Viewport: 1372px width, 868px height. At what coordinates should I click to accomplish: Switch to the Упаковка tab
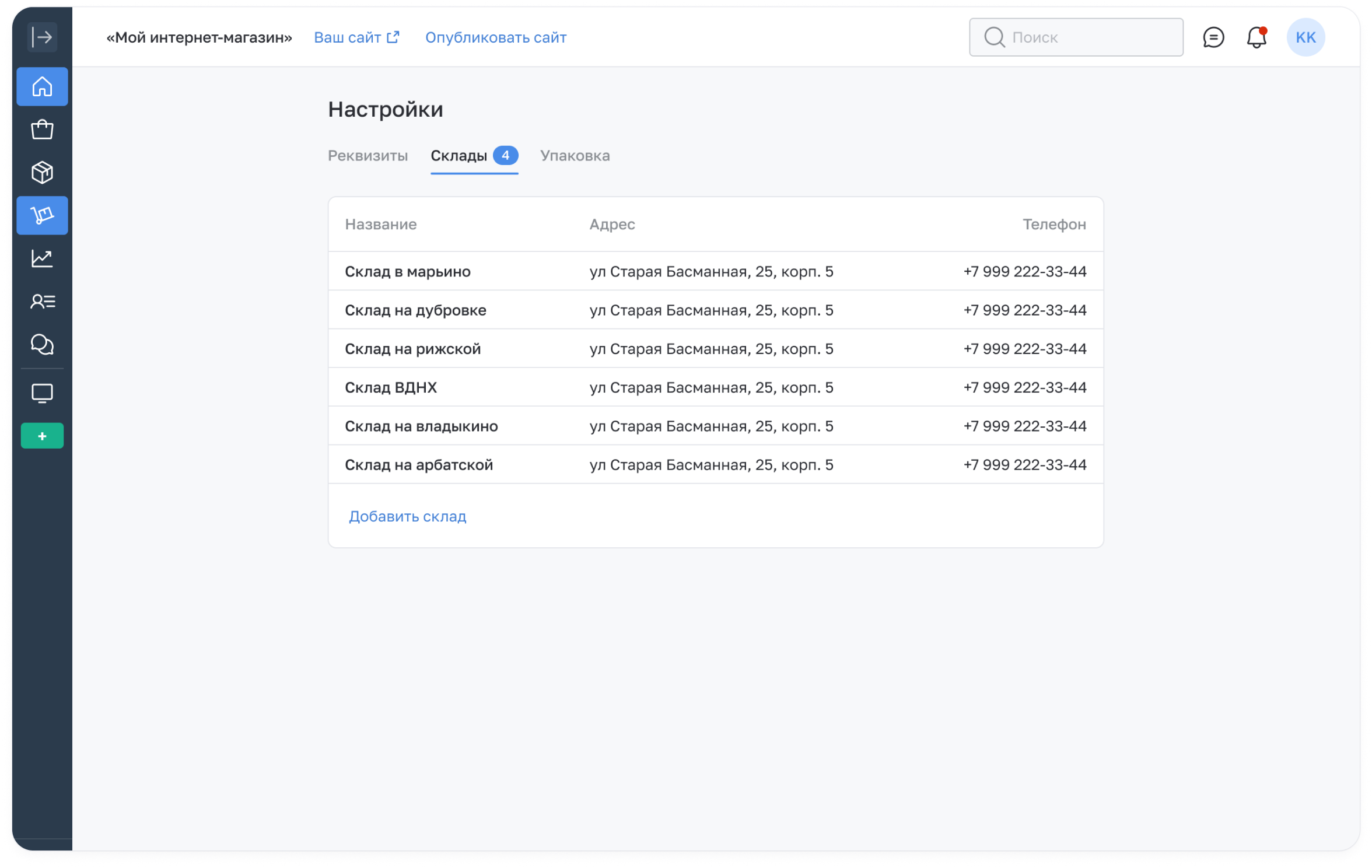point(575,156)
